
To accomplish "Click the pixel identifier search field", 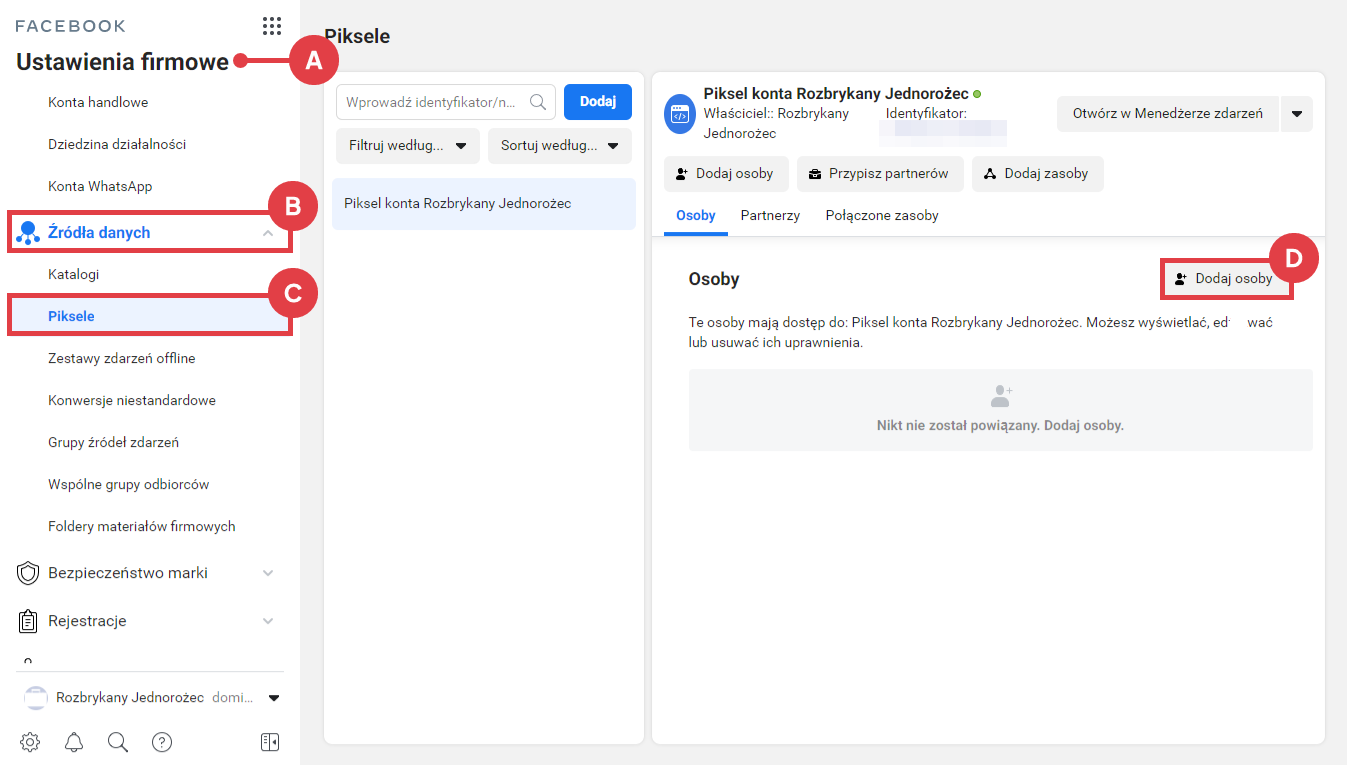I will click(435, 102).
